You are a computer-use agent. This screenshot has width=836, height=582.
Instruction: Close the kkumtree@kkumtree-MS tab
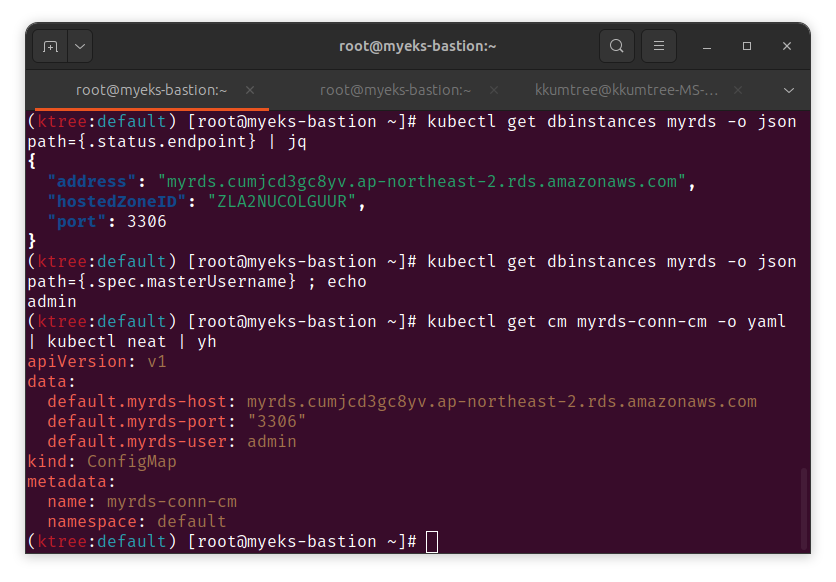(738, 90)
